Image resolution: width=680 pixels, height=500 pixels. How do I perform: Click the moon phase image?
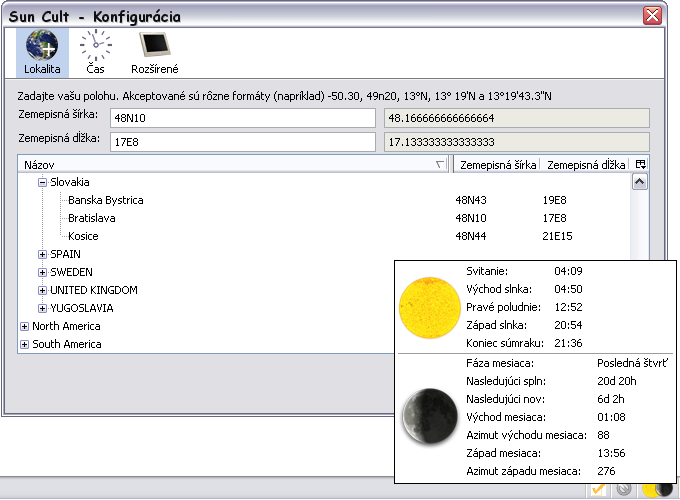[x=429, y=416]
